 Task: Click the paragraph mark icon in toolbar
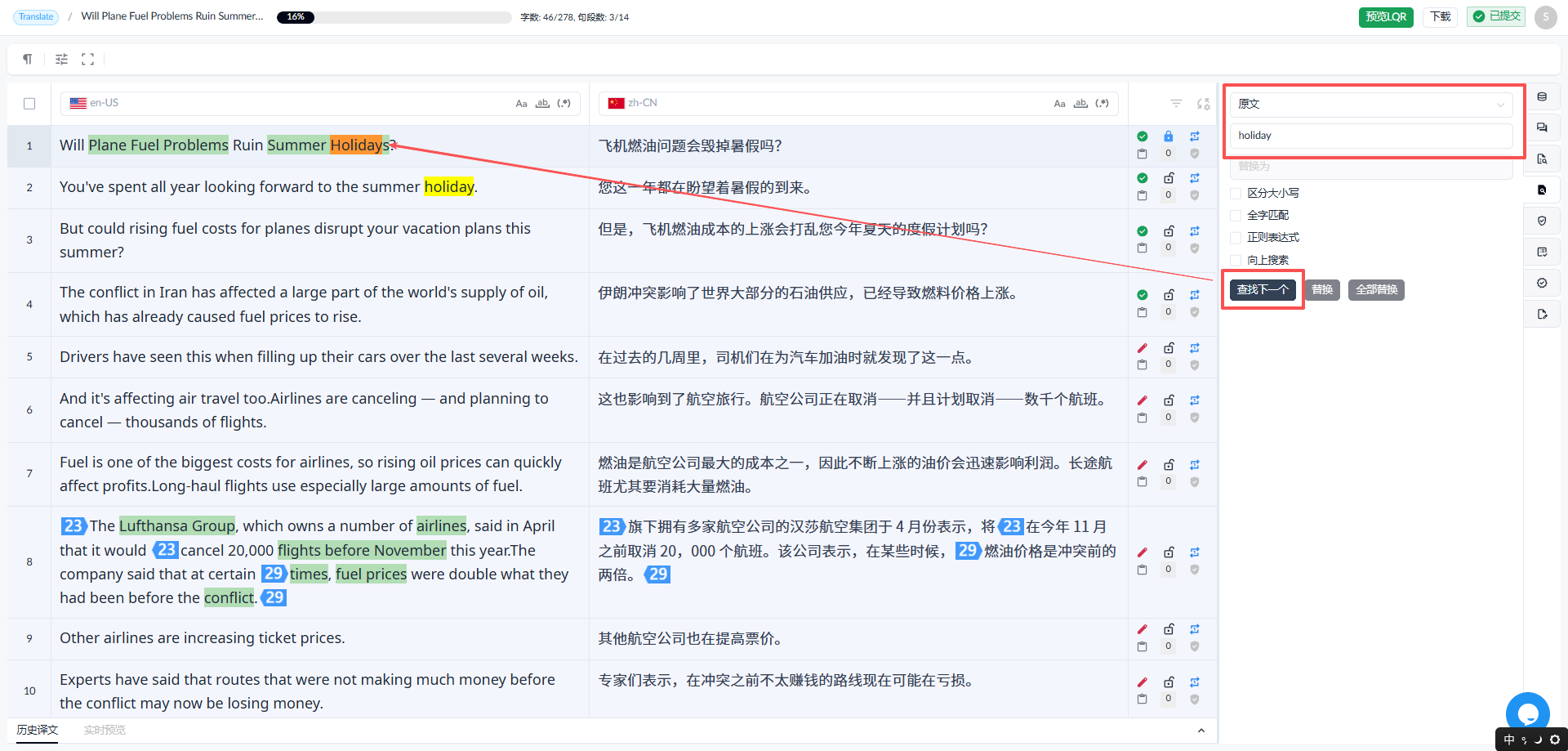(x=28, y=59)
